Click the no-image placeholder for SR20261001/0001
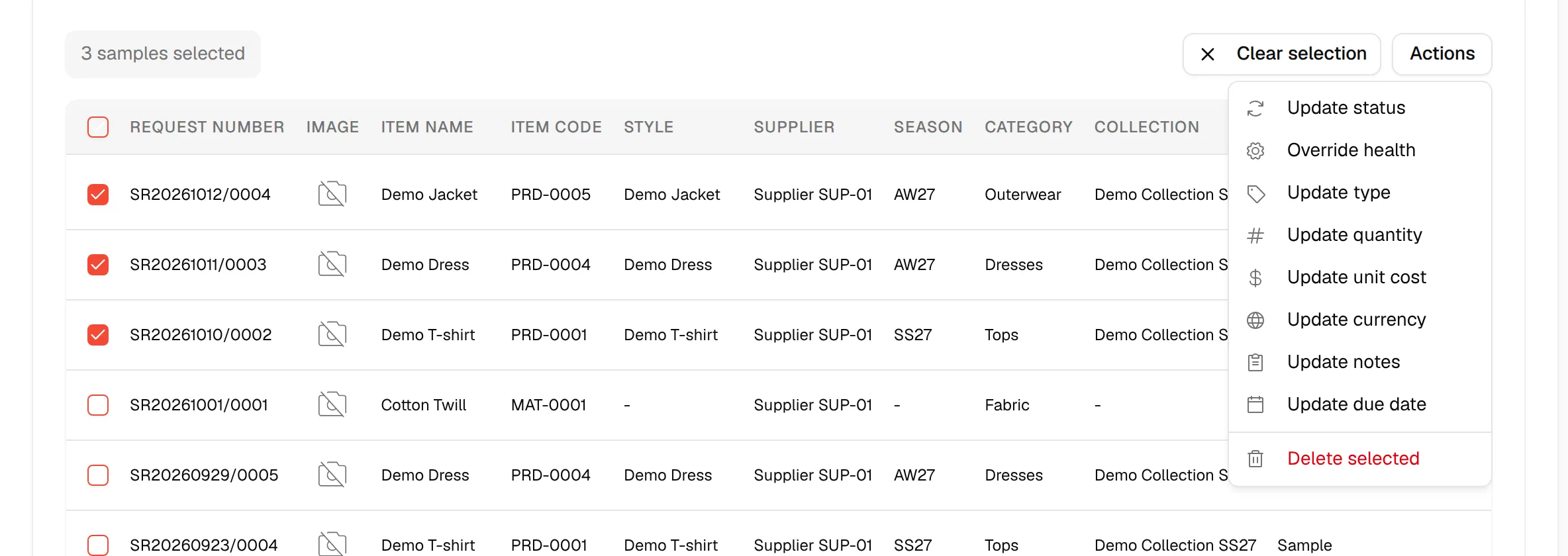Screen dimensions: 1568x556 point(332,404)
